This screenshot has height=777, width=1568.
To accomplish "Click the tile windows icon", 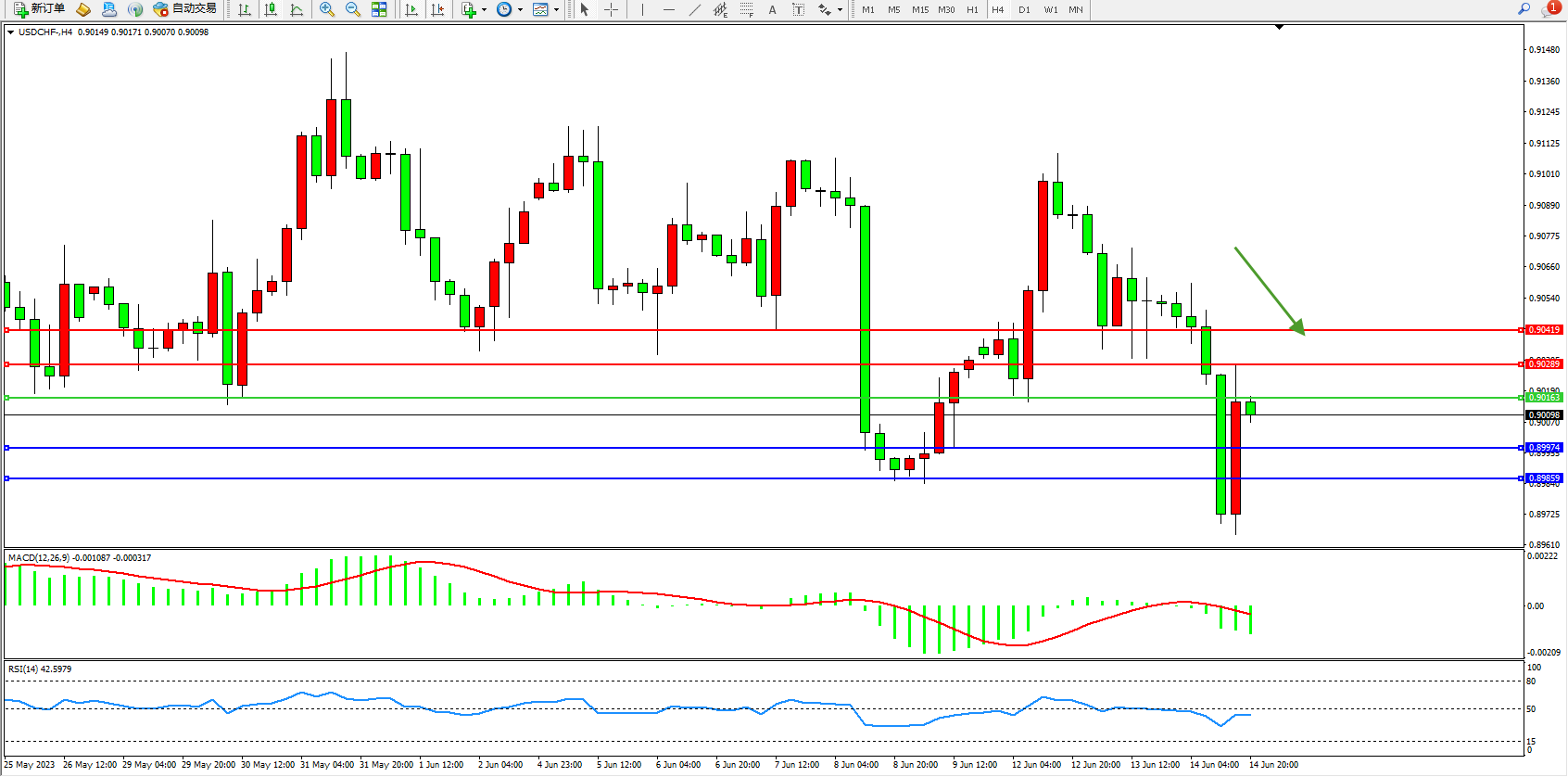I will point(379,9).
